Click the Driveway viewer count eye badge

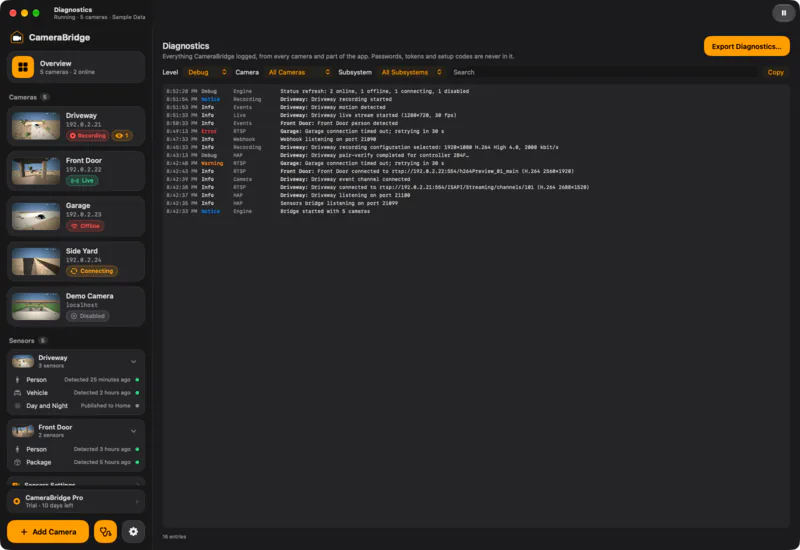pos(122,136)
